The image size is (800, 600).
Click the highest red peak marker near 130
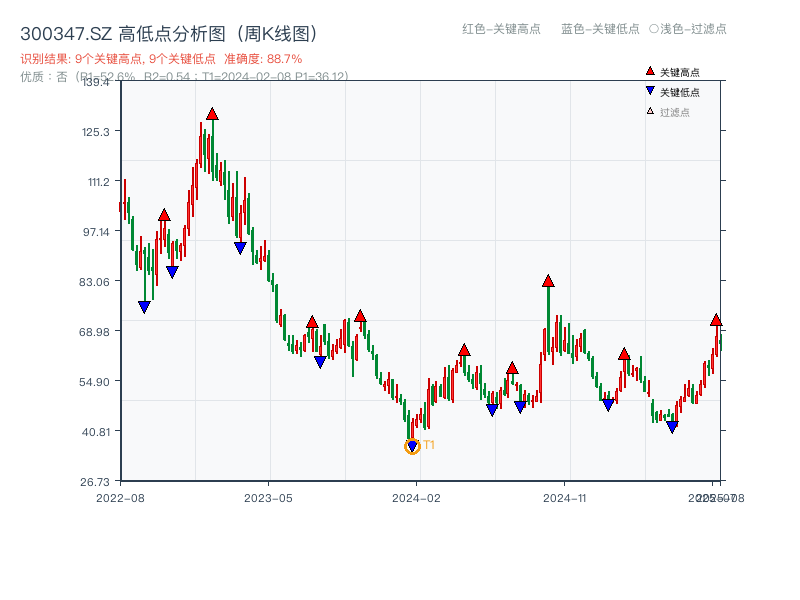(x=212, y=114)
